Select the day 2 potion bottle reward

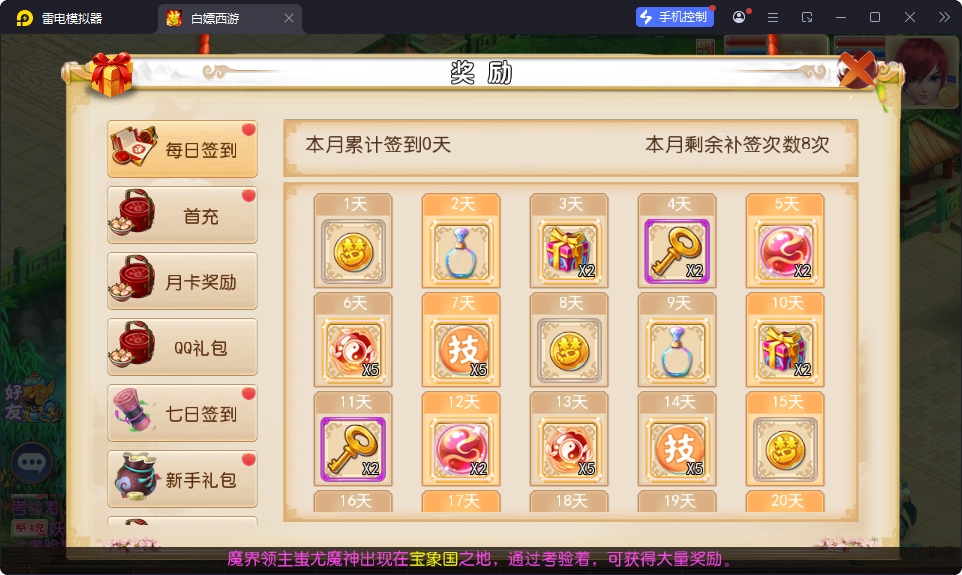(x=461, y=251)
